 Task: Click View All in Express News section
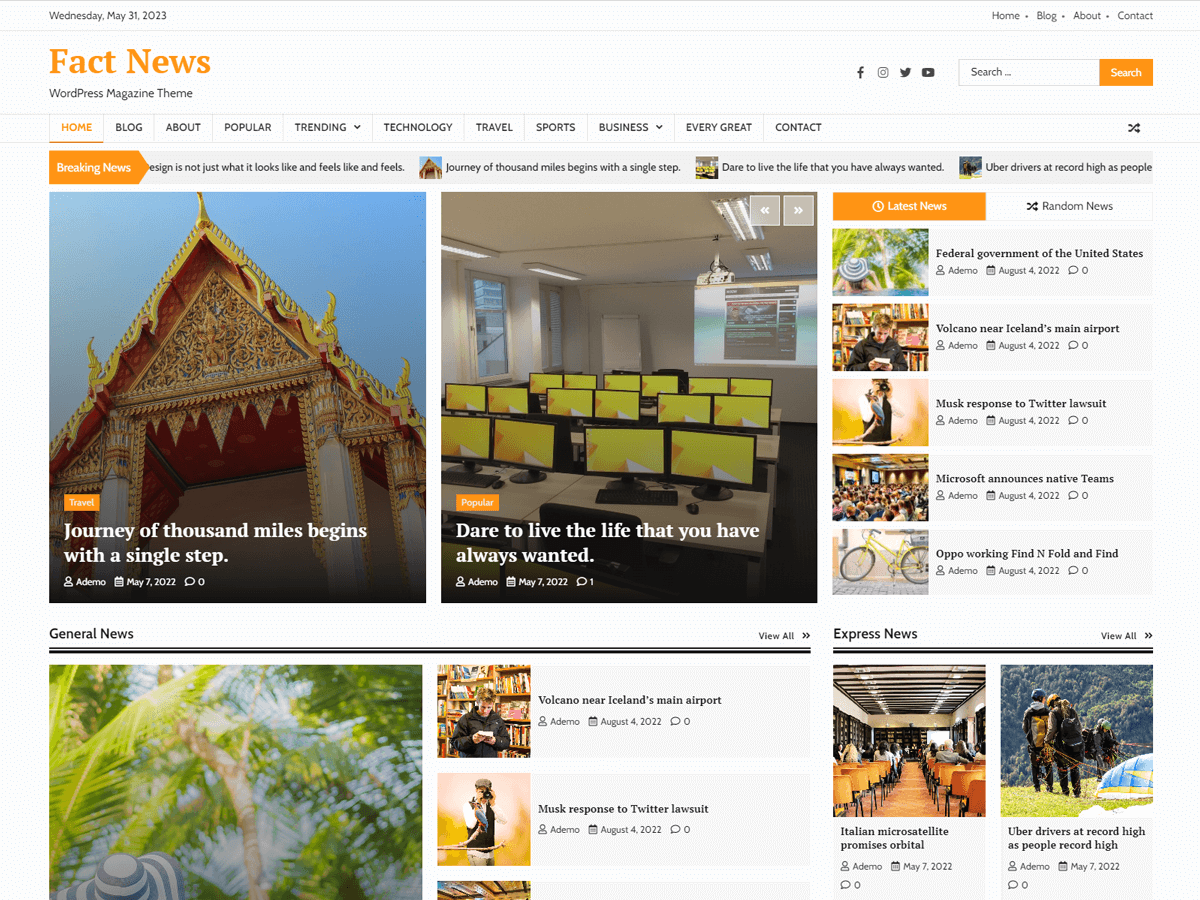tap(1126, 635)
